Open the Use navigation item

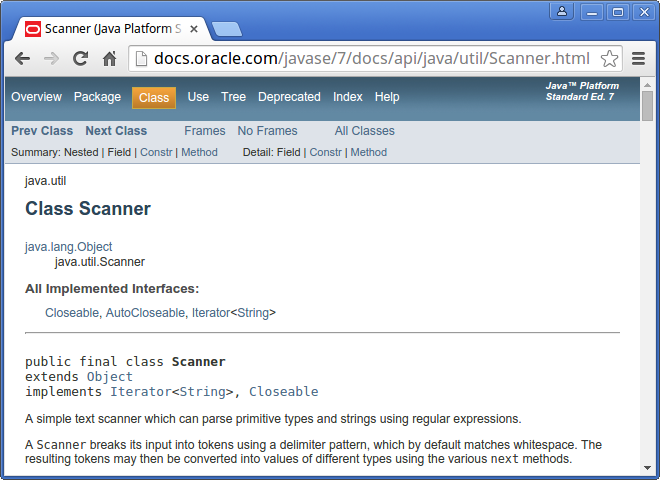point(198,97)
